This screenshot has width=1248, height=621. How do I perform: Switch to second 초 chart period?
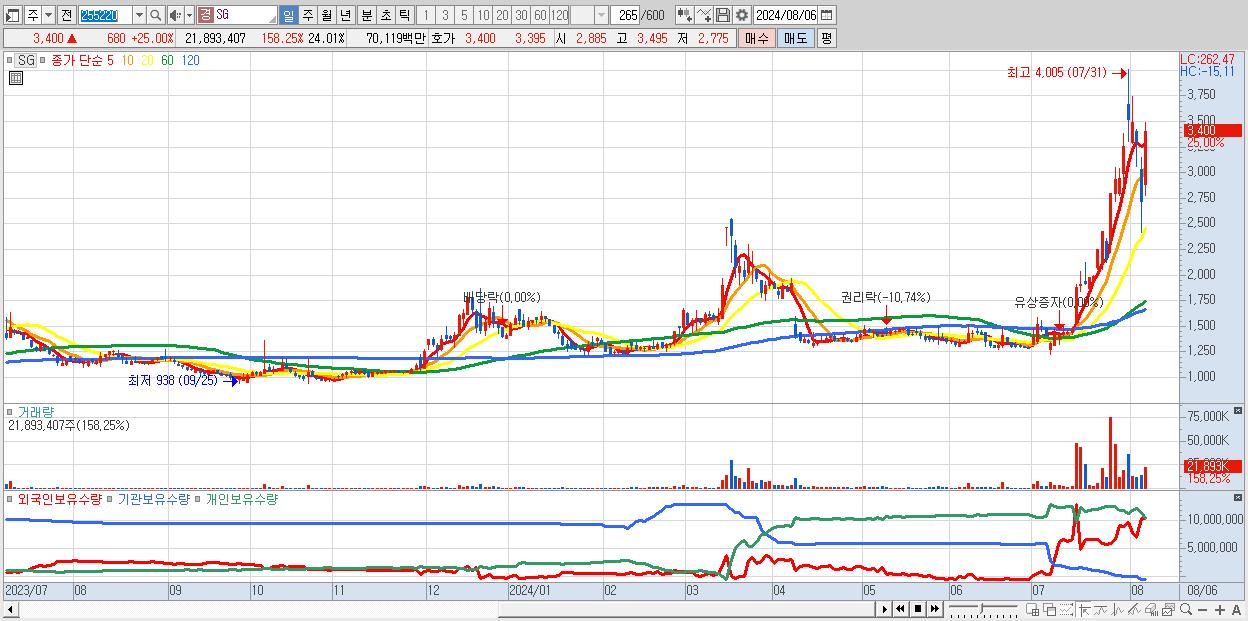[385, 15]
